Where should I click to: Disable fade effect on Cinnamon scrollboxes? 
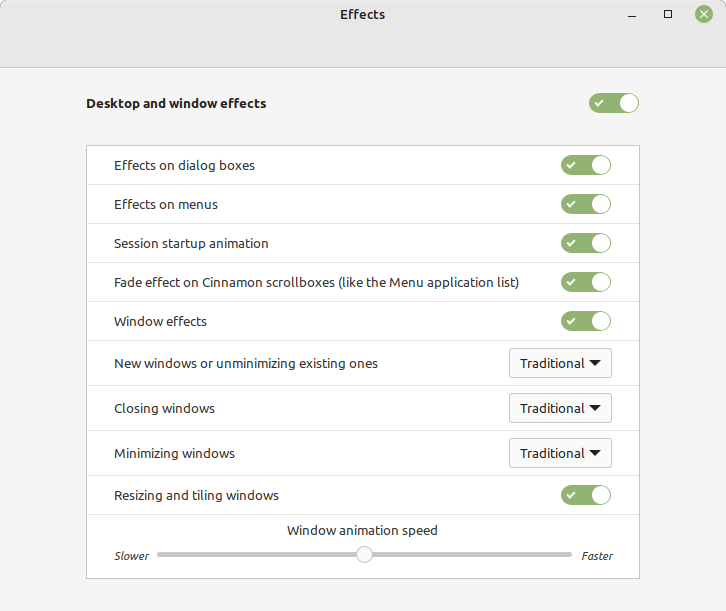585,282
